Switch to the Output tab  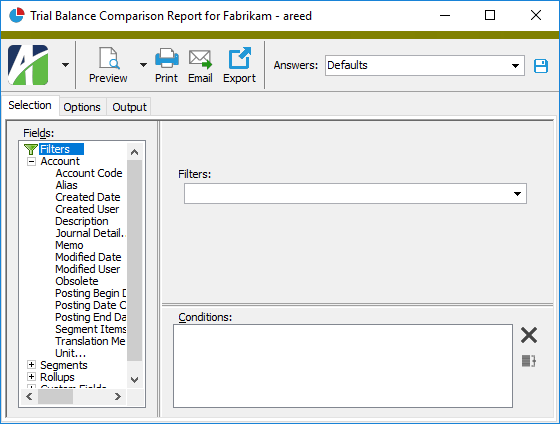point(129,107)
